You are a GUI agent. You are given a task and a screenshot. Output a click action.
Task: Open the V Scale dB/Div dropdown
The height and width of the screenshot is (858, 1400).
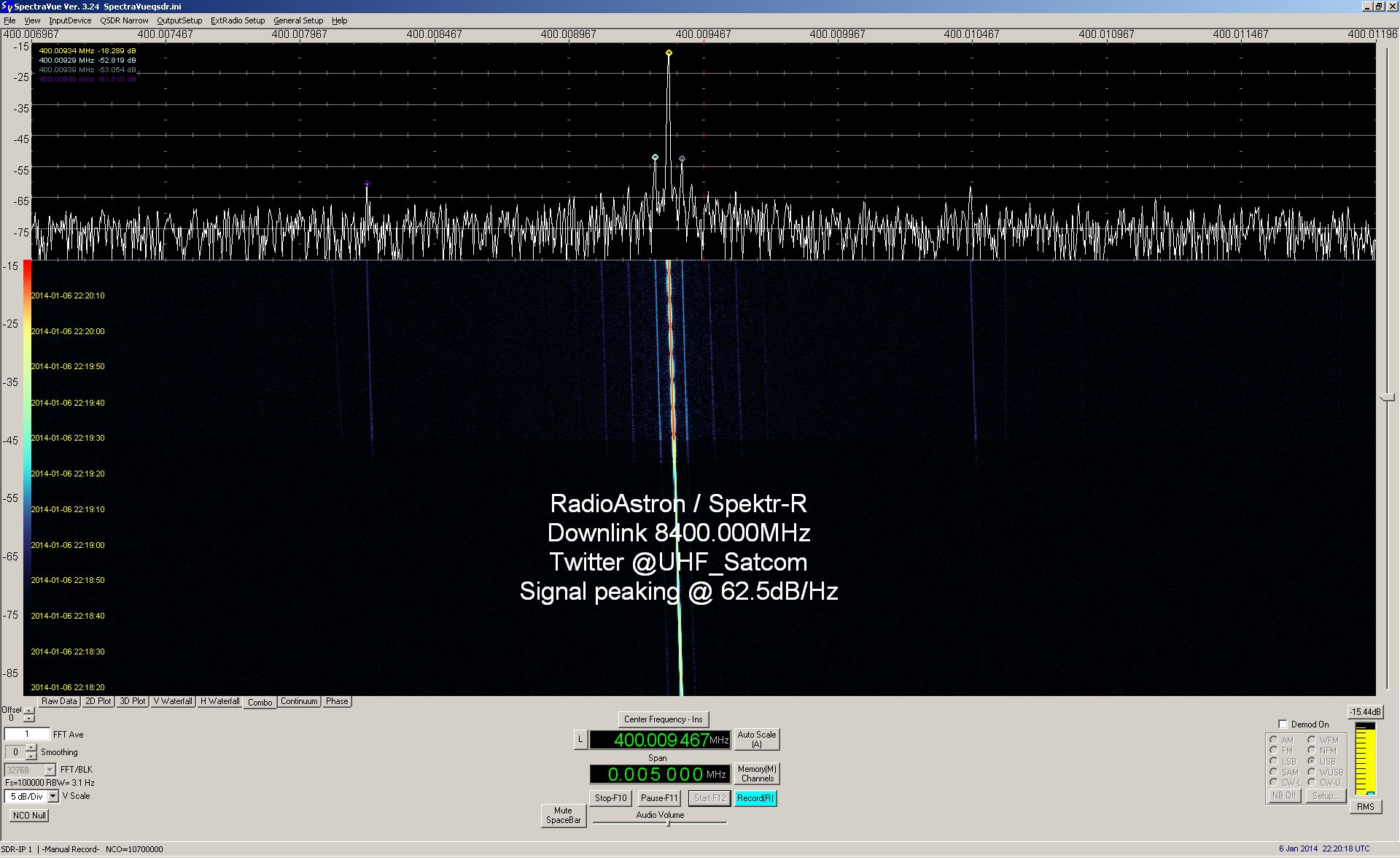tap(52, 797)
